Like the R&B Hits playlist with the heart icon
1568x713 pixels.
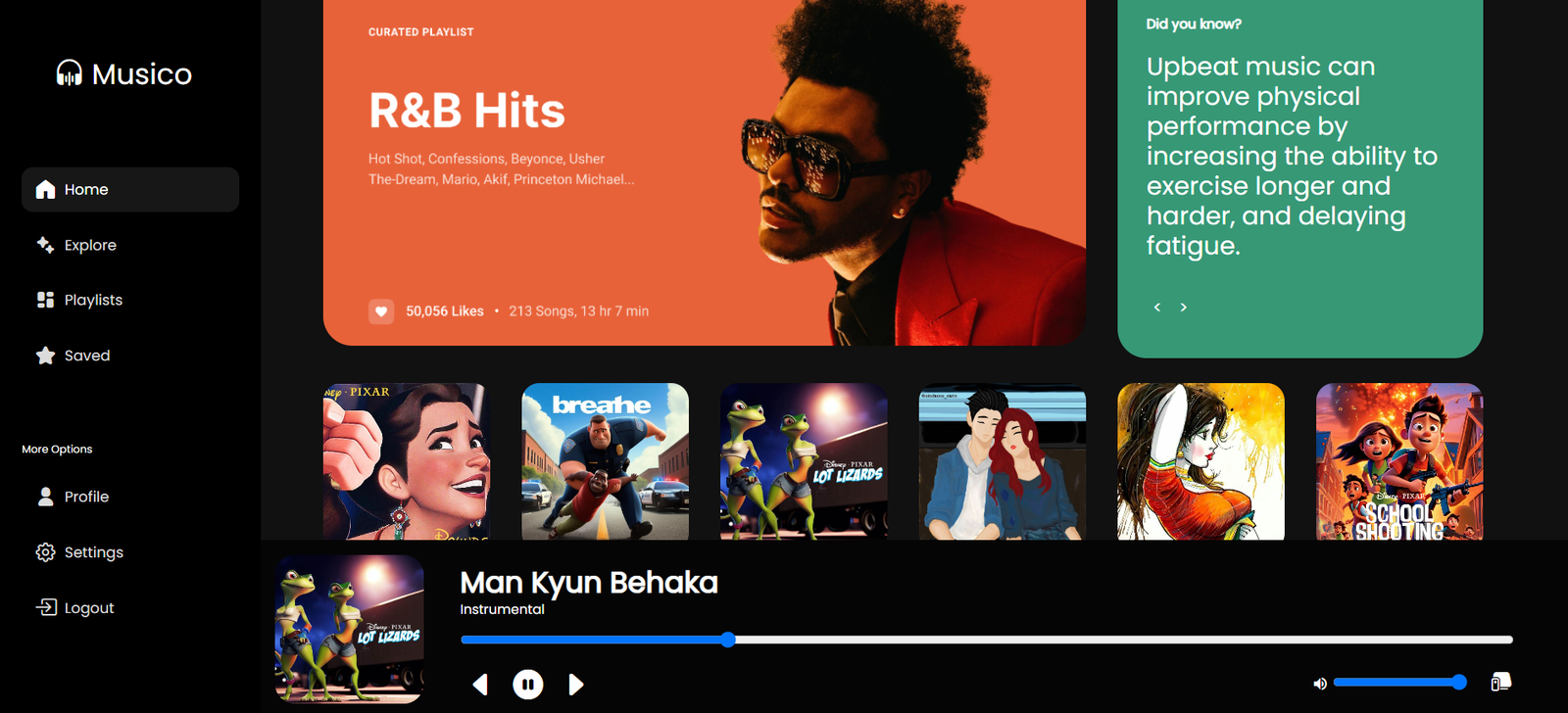pos(381,311)
